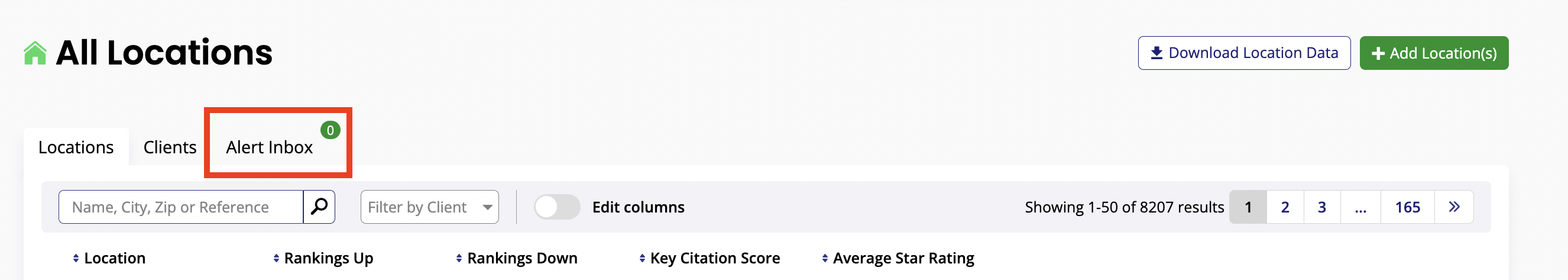
Task: Click the green home icon
Action: (x=35, y=53)
